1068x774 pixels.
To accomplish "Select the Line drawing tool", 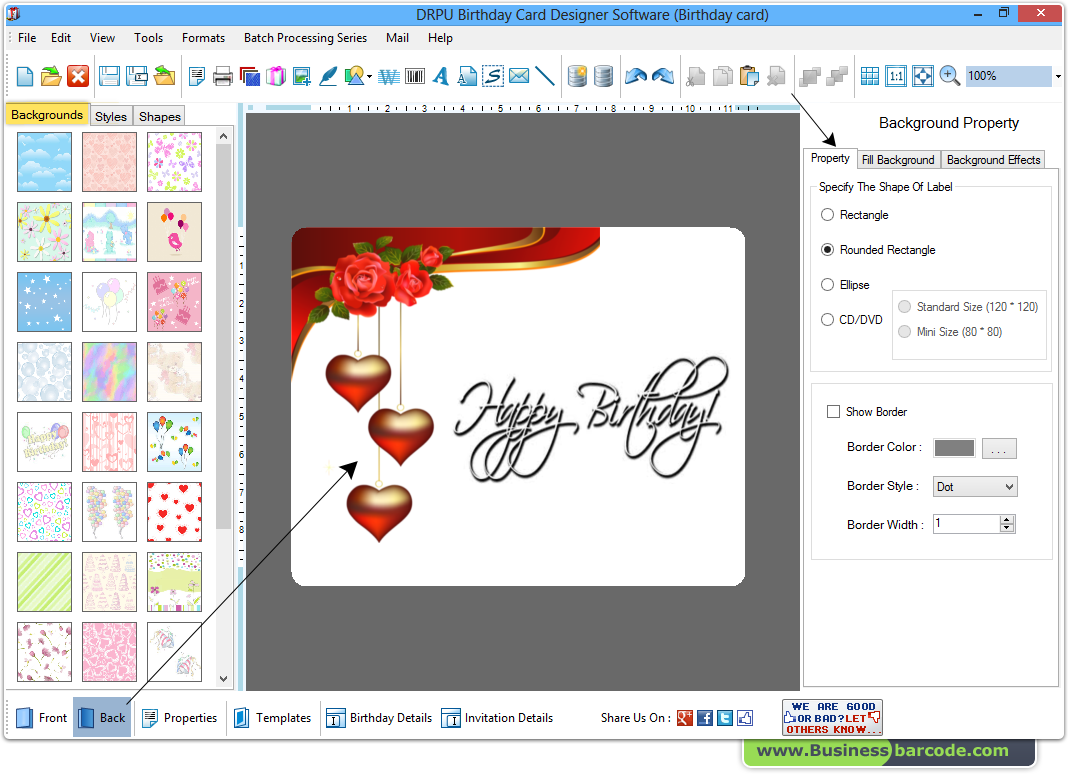I will point(545,76).
